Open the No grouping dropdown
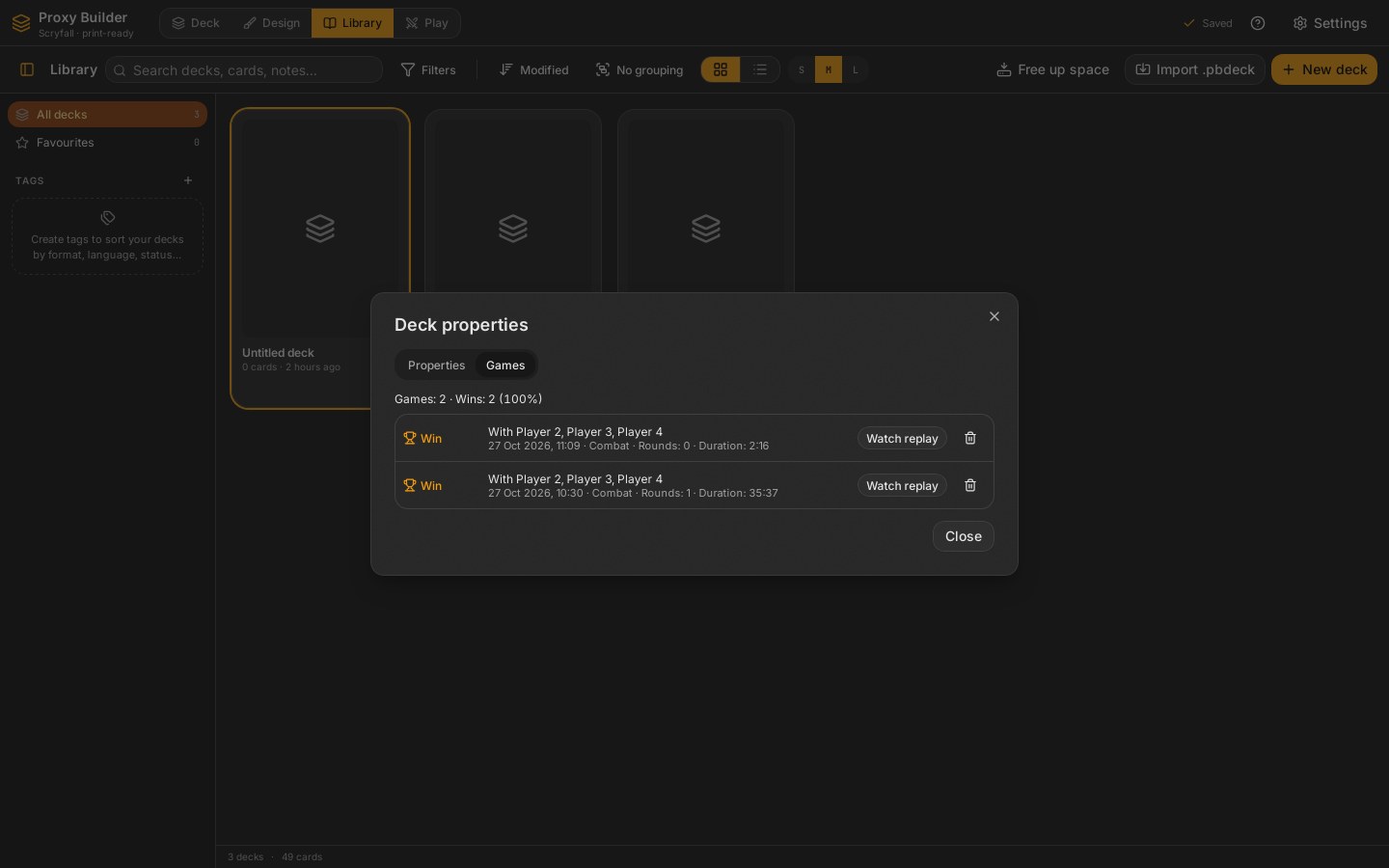1389x868 pixels. pyautogui.click(x=640, y=69)
